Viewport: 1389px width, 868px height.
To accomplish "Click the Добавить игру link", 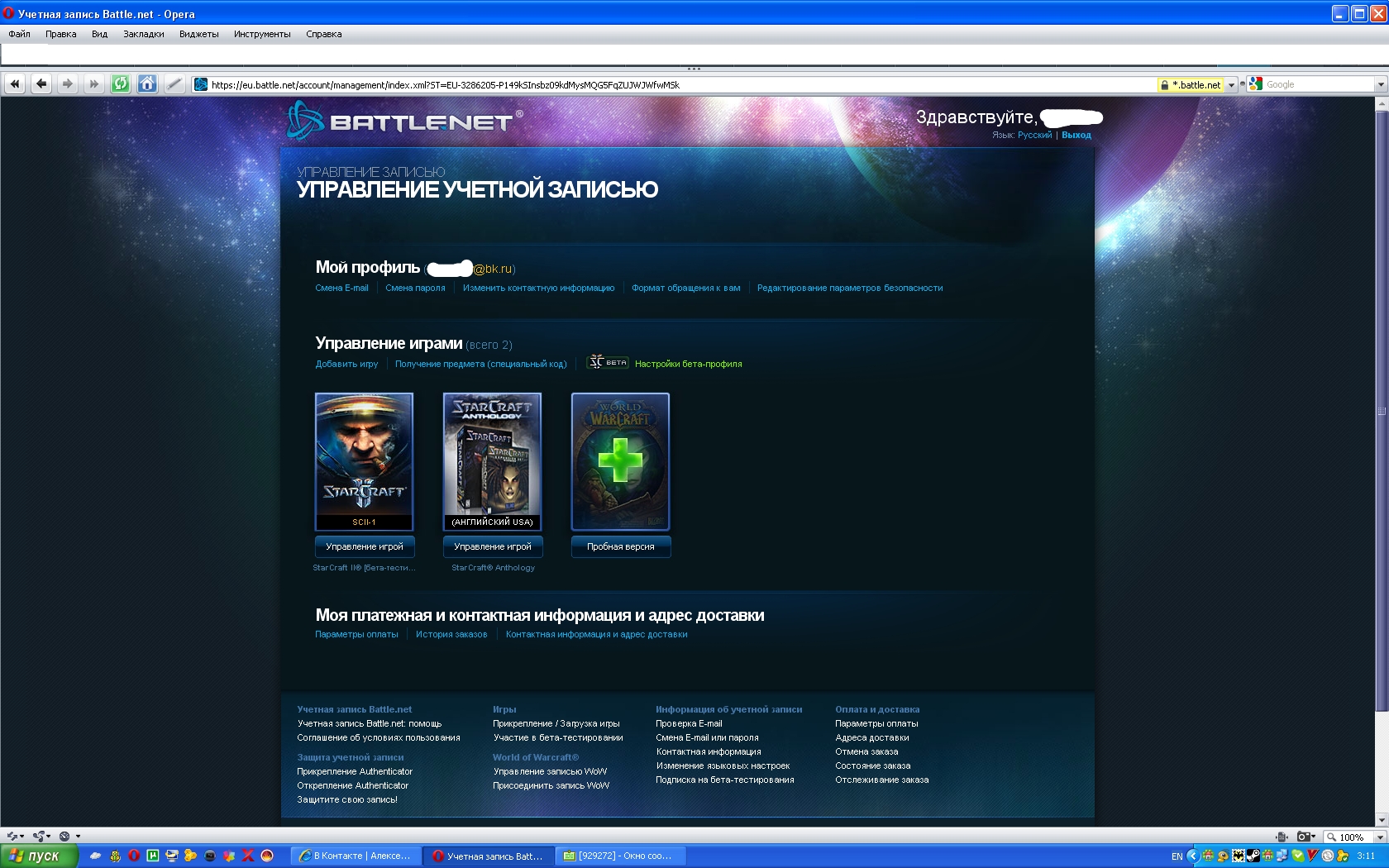I will 346,364.
